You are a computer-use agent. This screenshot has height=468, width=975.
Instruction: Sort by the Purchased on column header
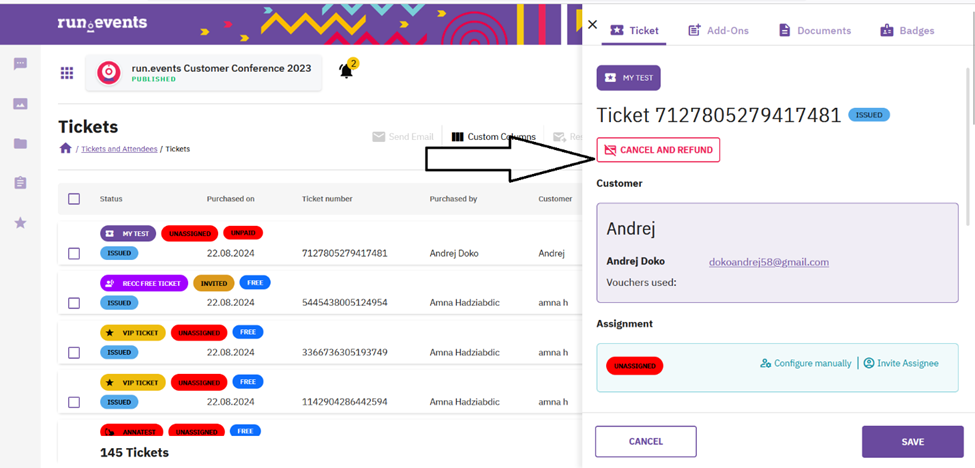231,199
